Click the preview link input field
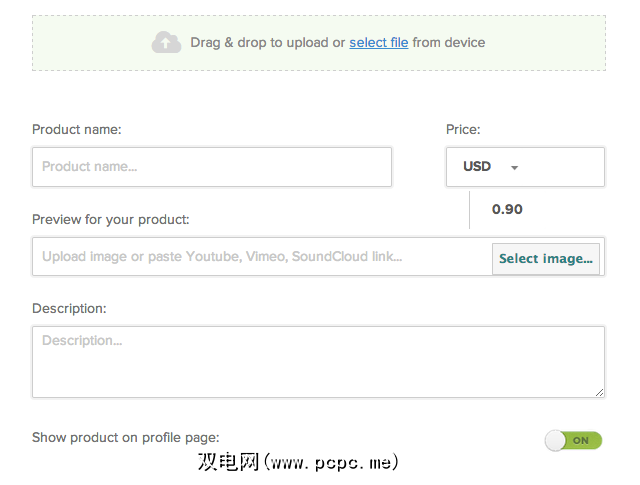Screen dimensions: 640x485 point(262,257)
